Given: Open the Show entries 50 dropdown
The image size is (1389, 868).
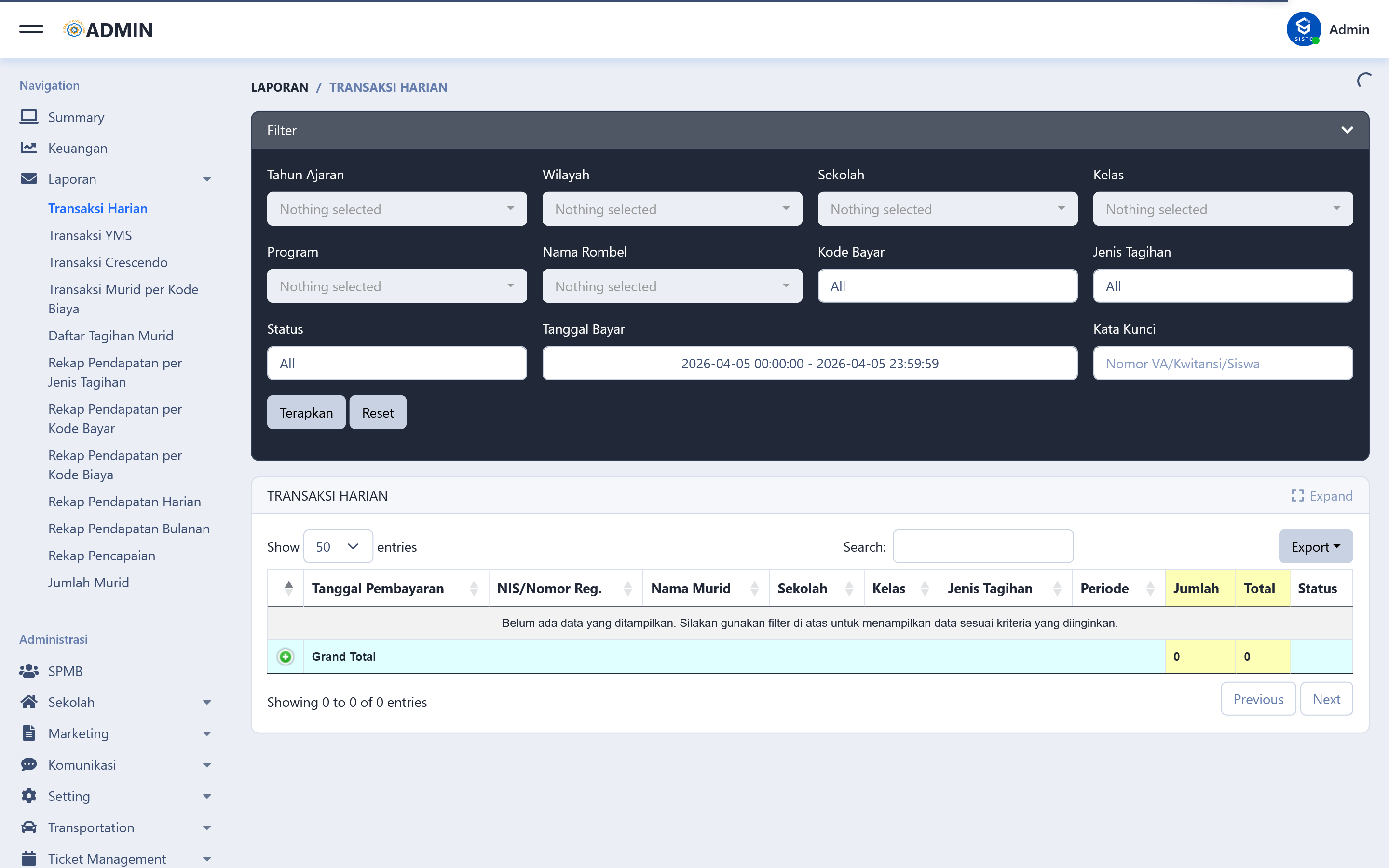Looking at the screenshot, I should 338,546.
